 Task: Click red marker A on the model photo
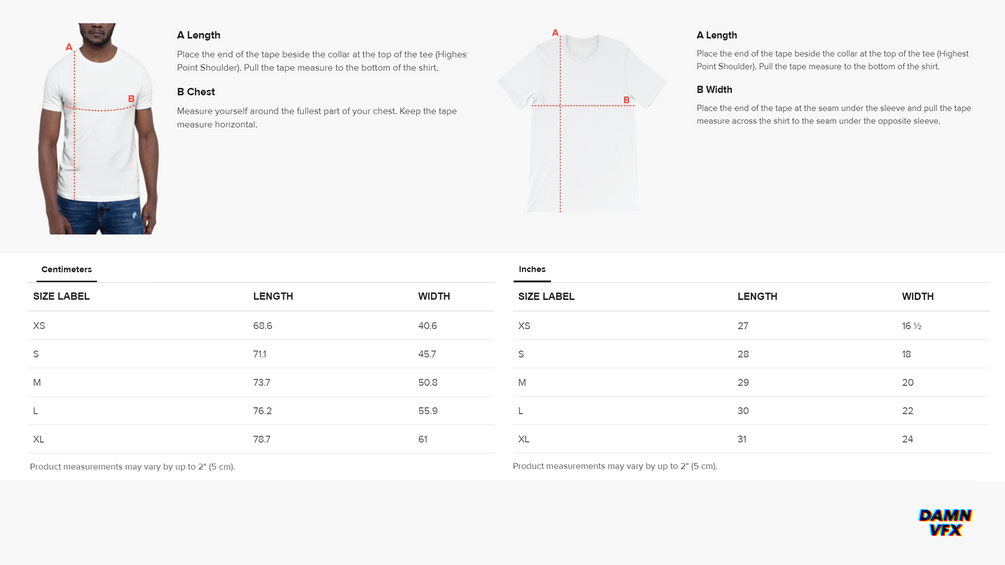click(69, 47)
